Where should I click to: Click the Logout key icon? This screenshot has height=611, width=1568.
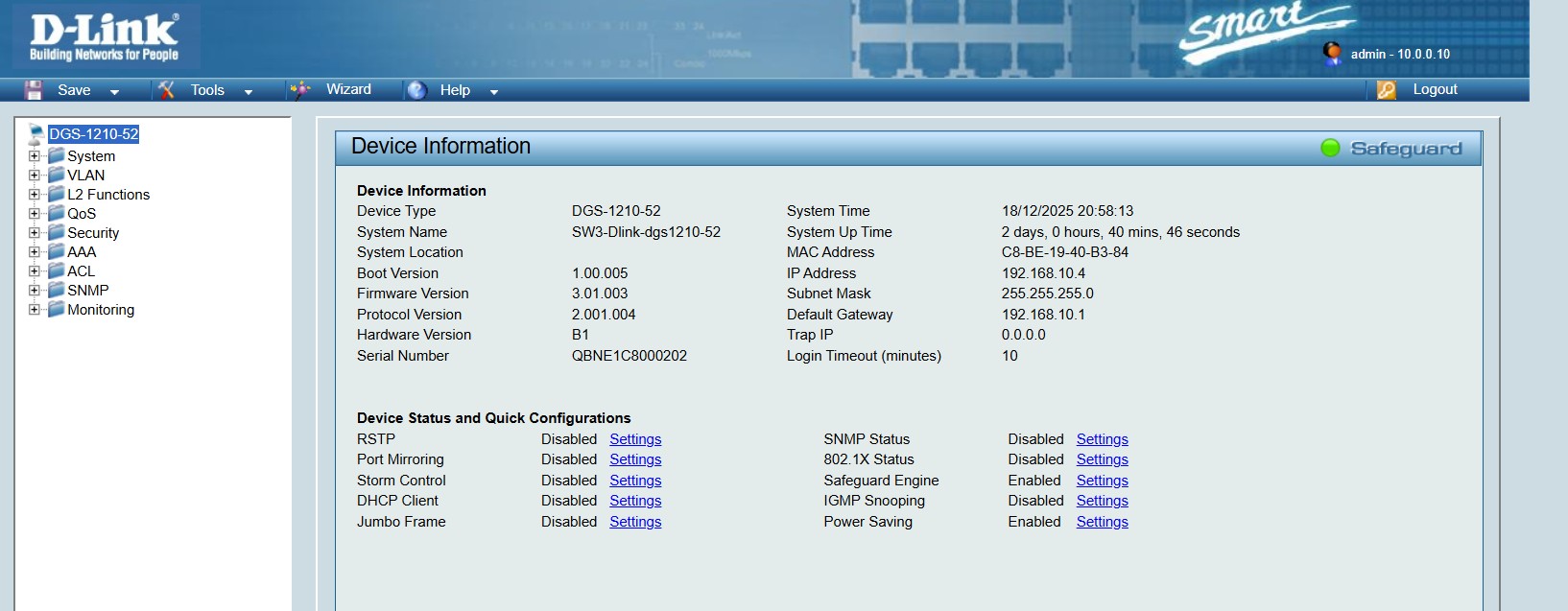tap(1386, 90)
